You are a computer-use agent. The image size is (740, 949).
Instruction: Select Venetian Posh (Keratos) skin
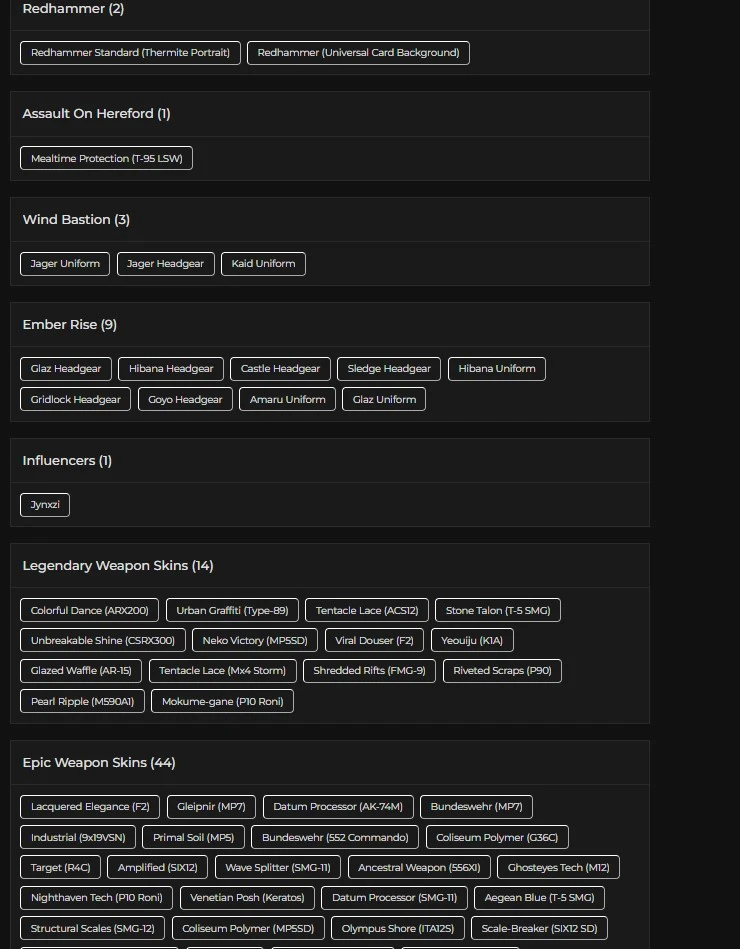pyautogui.click(x=247, y=898)
